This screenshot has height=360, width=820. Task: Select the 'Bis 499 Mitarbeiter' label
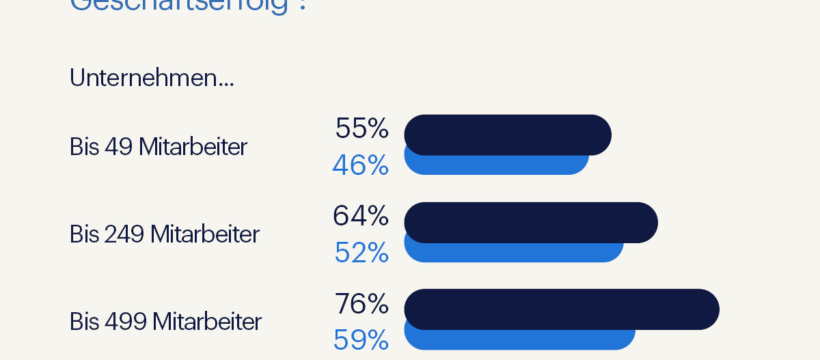165,321
